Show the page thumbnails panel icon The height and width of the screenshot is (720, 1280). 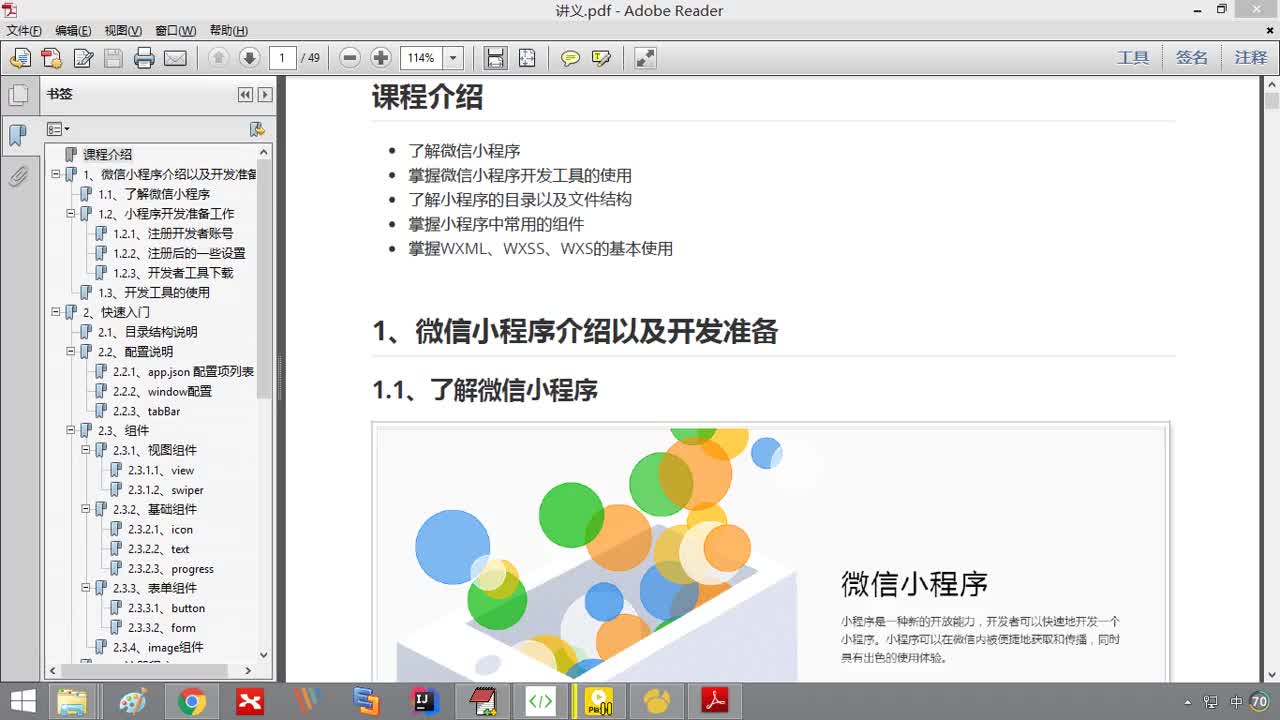coord(18,96)
